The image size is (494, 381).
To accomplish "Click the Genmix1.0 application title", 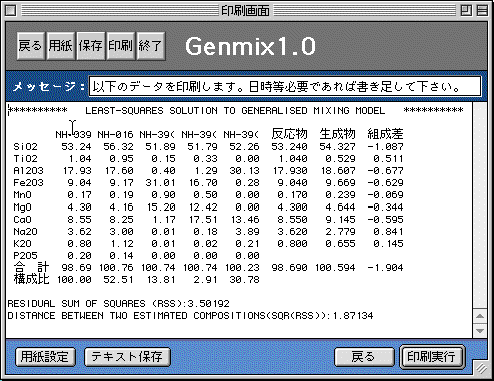I will pyautogui.click(x=251, y=46).
